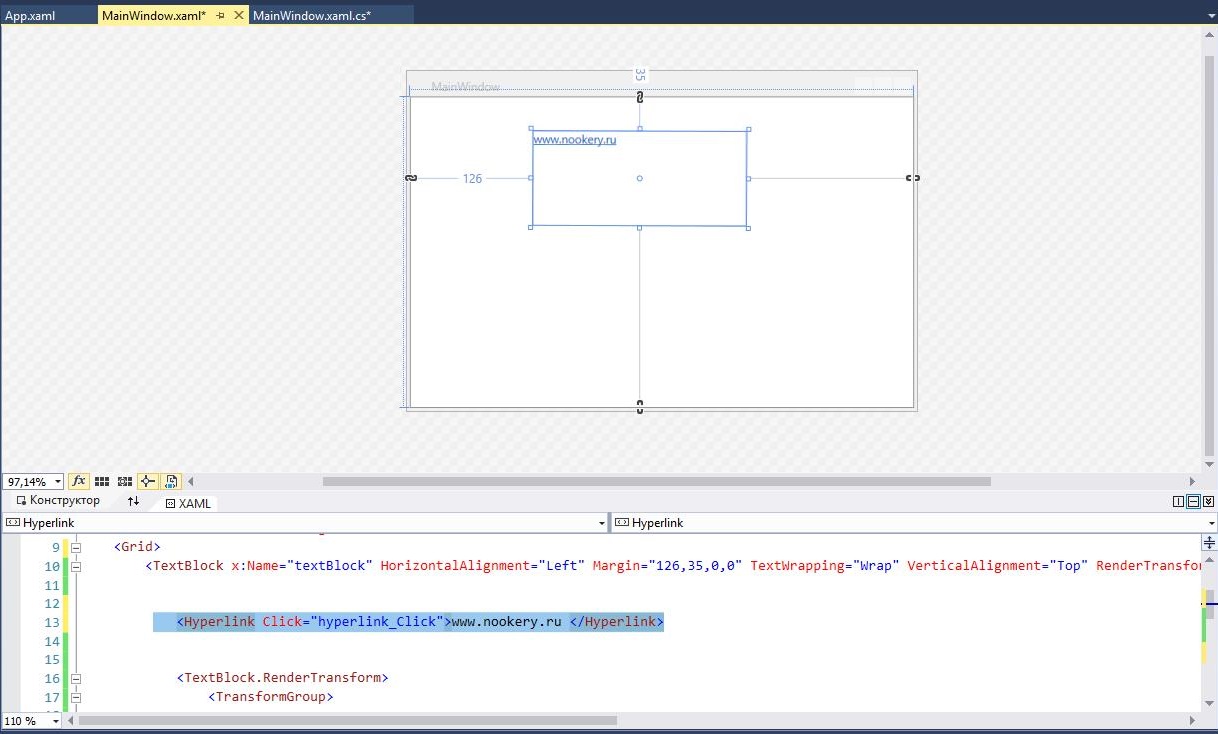This screenshot has width=1218, height=734.
Task: Click the code editor split handle icon
Action: [x=1209, y=543]
